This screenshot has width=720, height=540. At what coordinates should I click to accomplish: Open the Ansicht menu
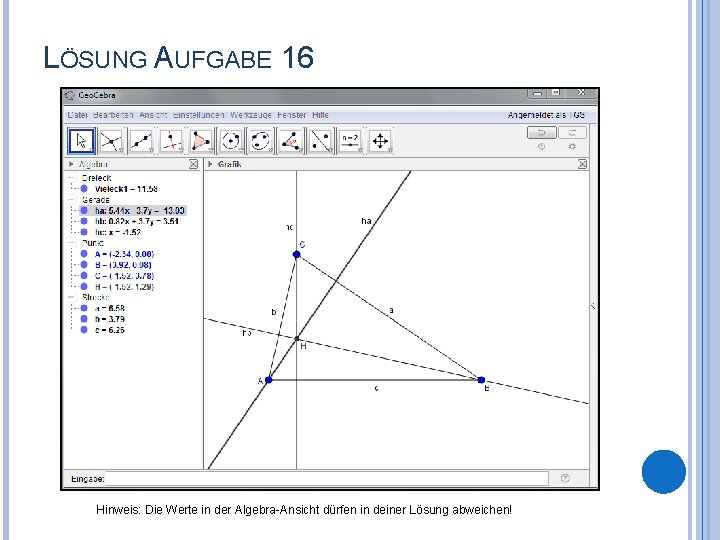[153, 115]
